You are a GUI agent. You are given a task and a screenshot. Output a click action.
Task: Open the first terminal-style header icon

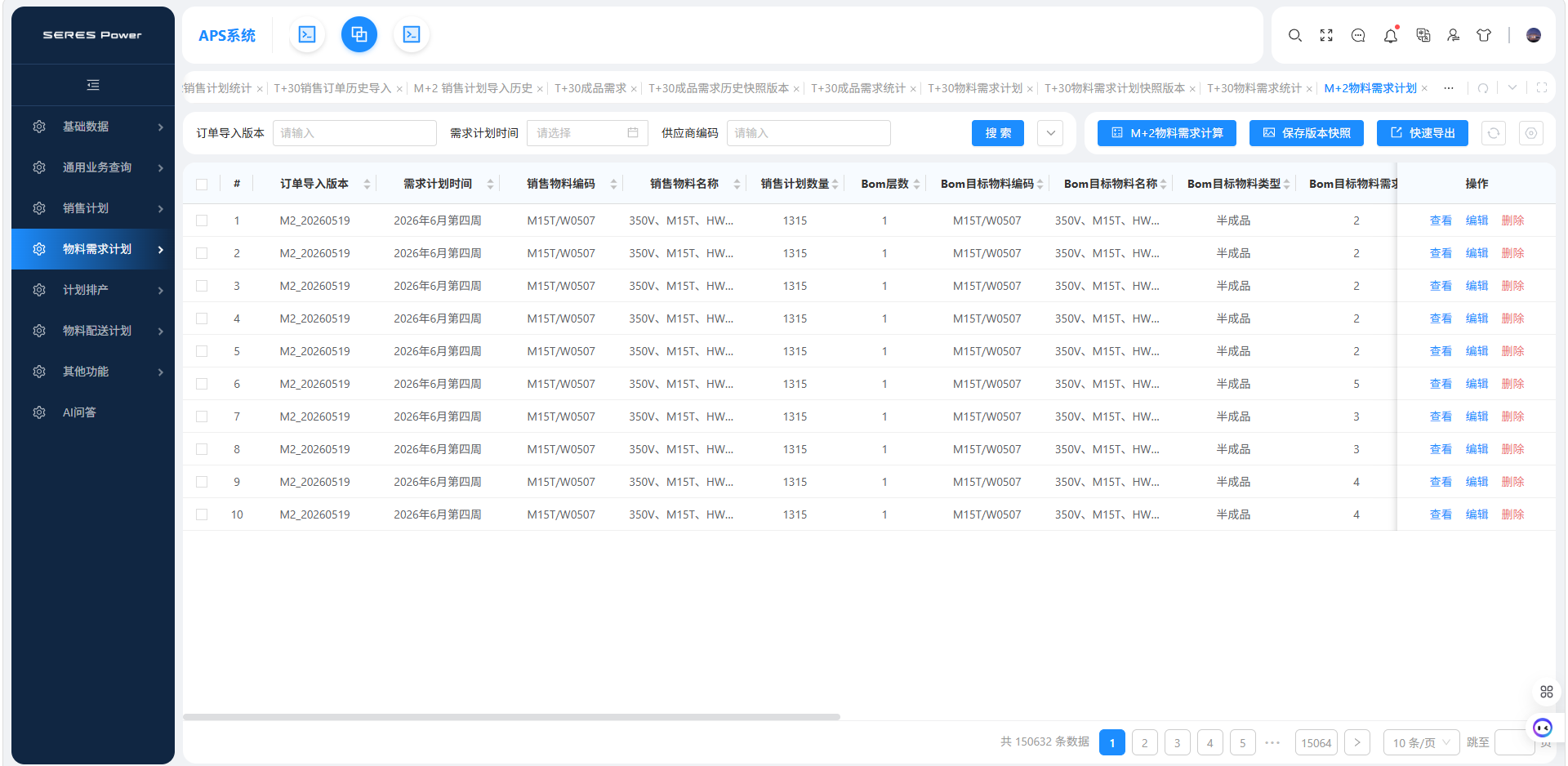point(307,34)
